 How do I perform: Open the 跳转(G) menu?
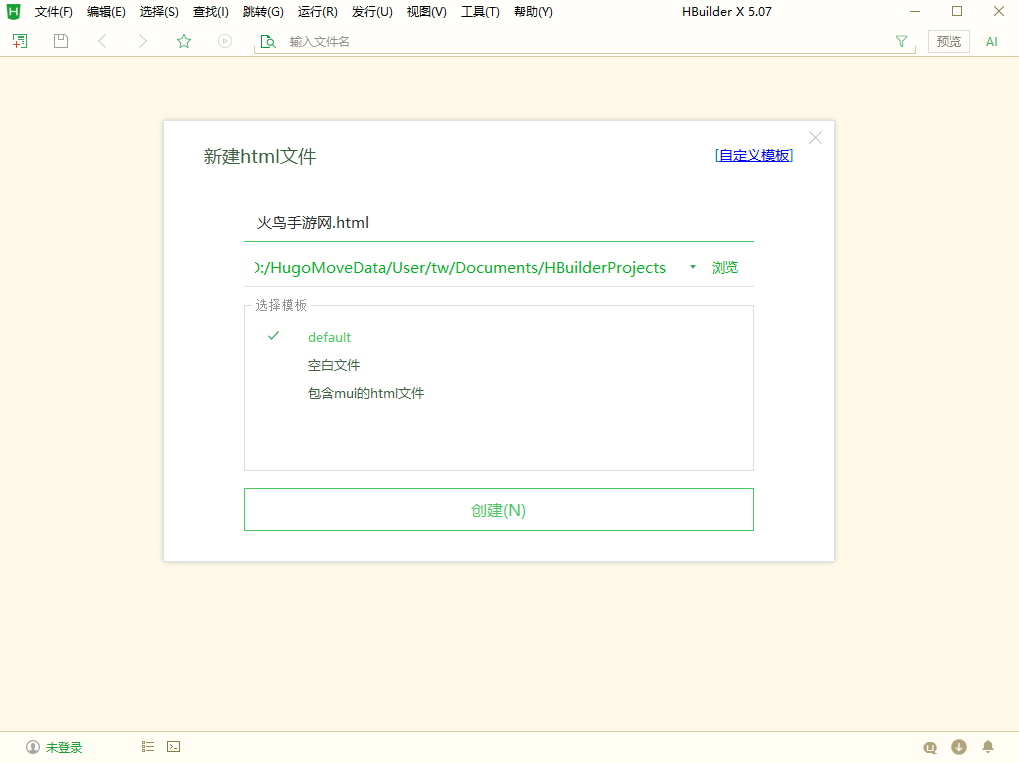click(x=263, y=12)
